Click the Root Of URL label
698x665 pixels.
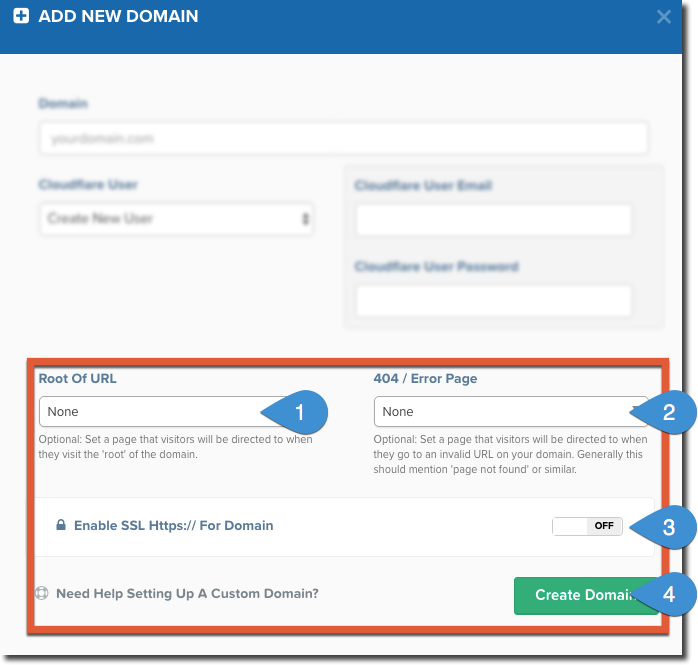[77, 378]
